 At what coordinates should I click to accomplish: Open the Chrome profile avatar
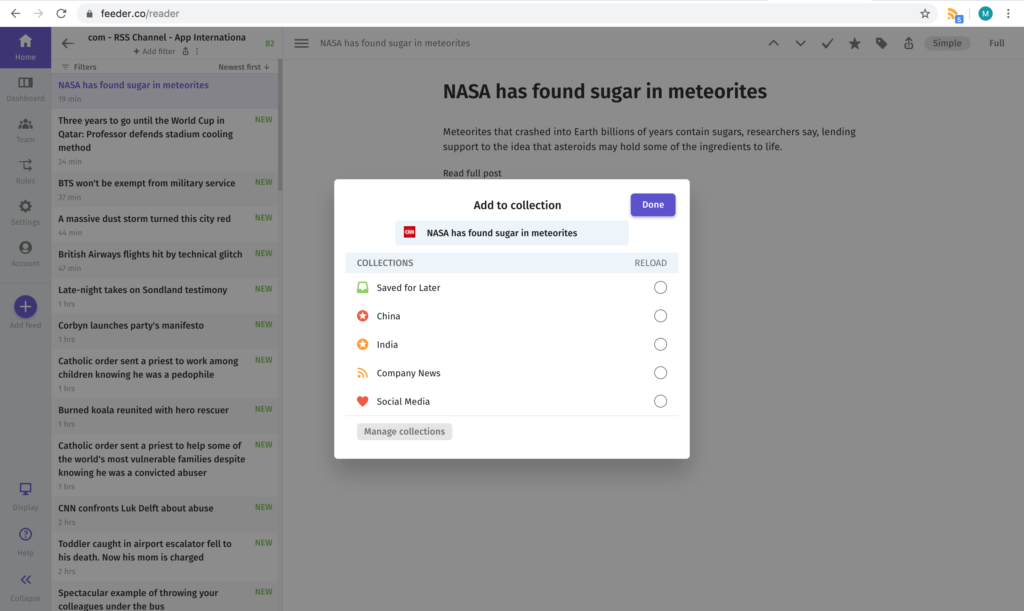click(x=985, y=13)
